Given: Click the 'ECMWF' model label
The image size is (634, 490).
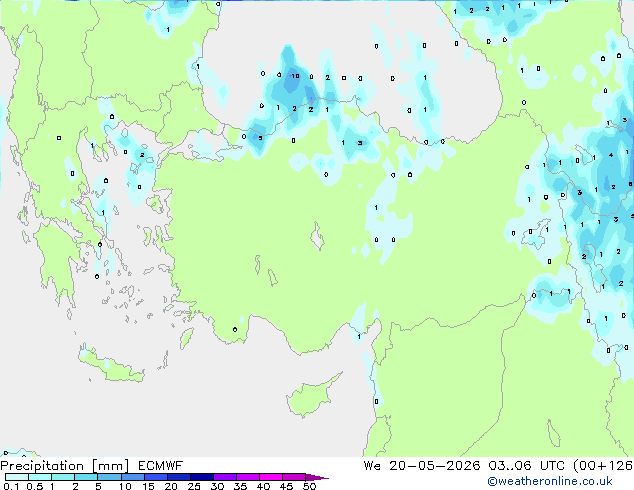Looking at the screenshot, I should [x=161, y=466].
